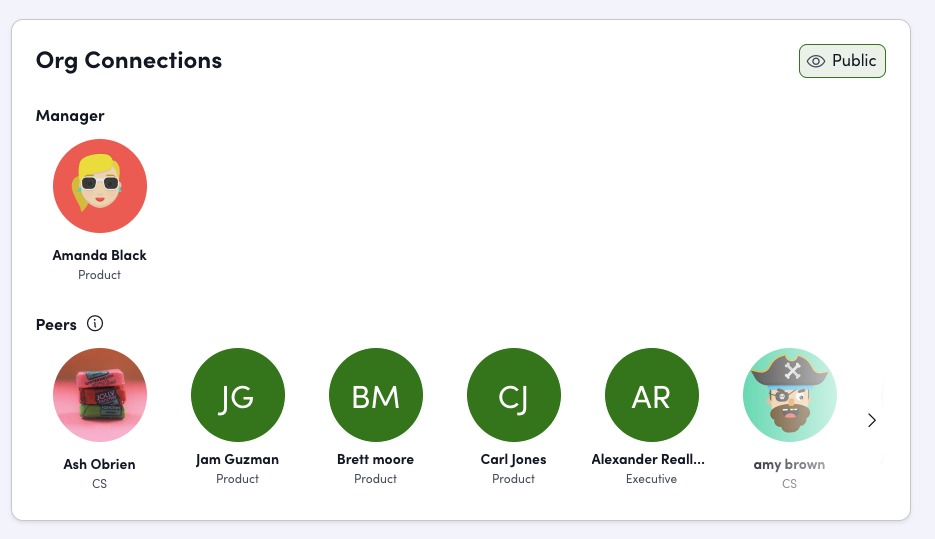
Task: Show the Peers info tooltip icon
Action: point(95,324)
